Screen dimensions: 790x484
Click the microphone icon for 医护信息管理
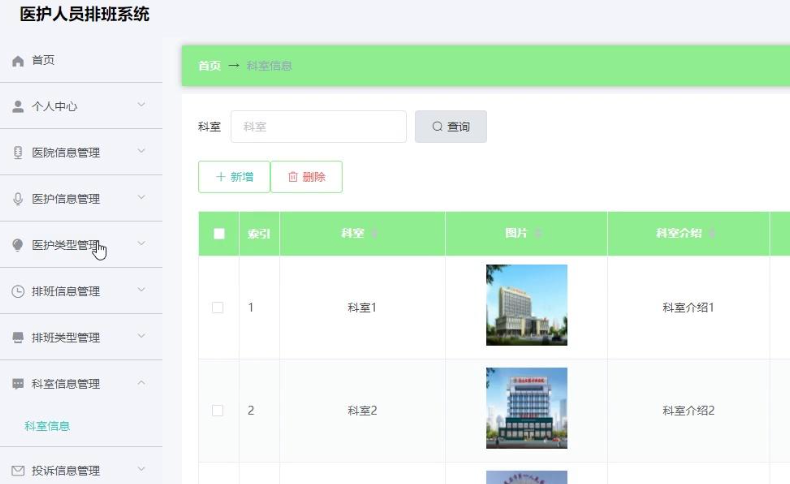18,199
